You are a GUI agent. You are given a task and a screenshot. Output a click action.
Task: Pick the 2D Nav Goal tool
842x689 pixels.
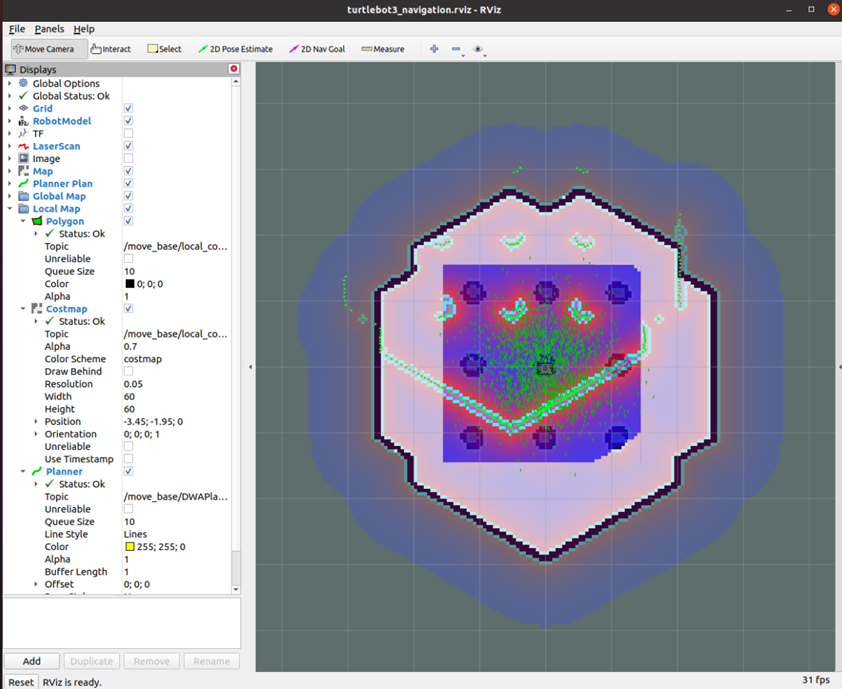point(317,49)
